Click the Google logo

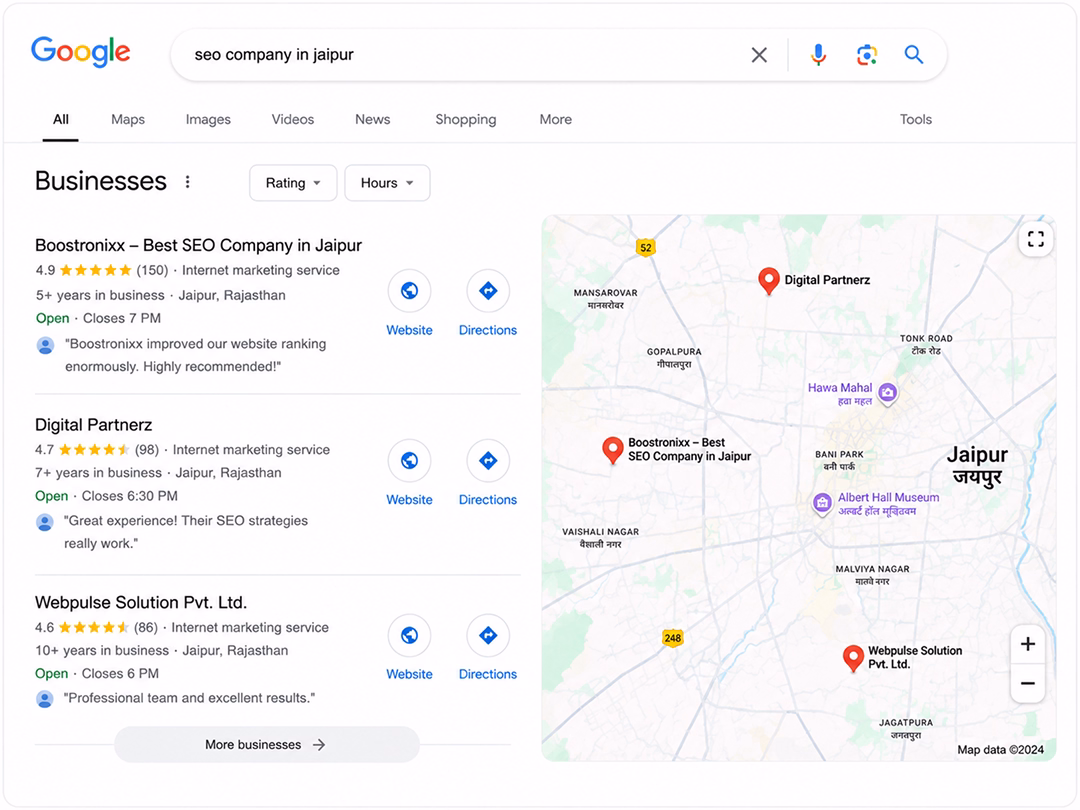coord(81,52)
